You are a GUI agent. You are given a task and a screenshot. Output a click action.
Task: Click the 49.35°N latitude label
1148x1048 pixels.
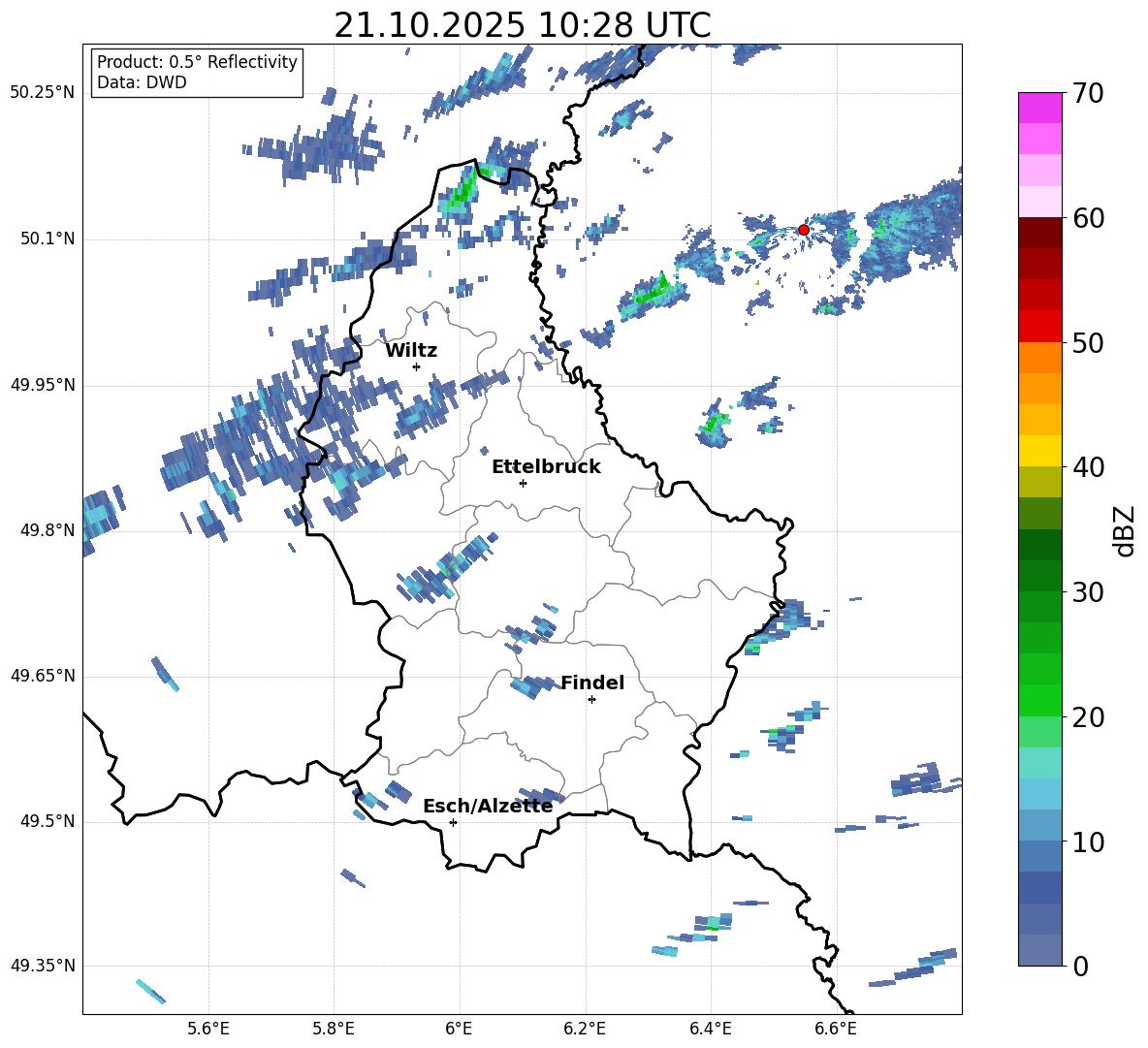[x=43, y=966]
